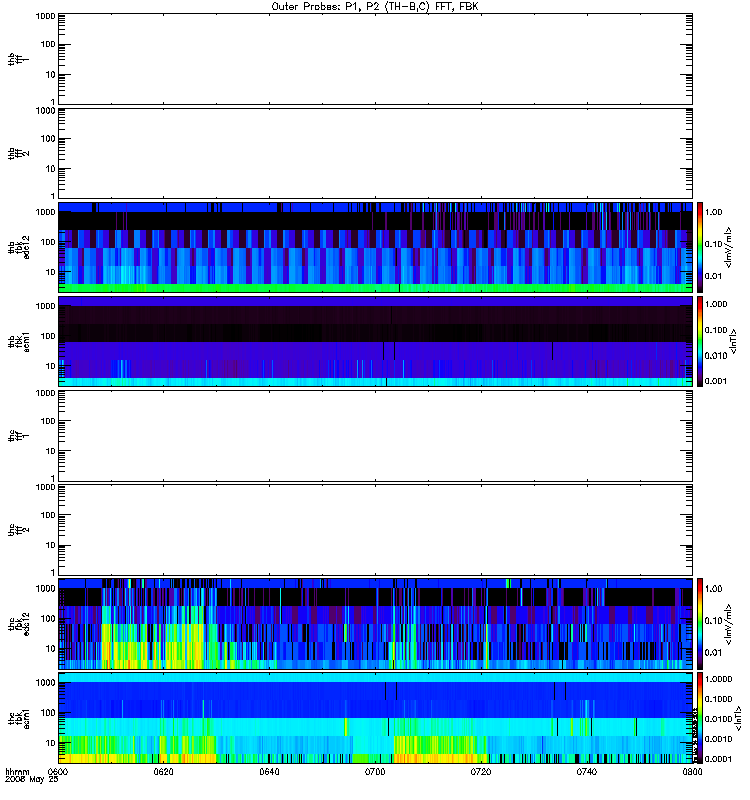Click the 2008 May 25 date label

pos(32,780)
